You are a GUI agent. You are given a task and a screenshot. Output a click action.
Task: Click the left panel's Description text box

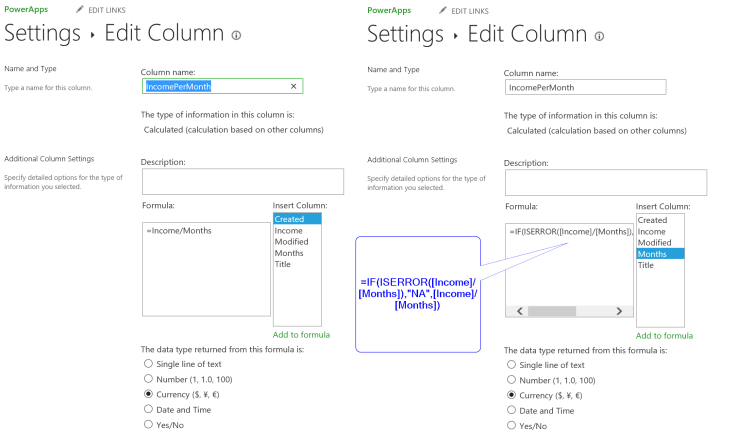point(243,181)
